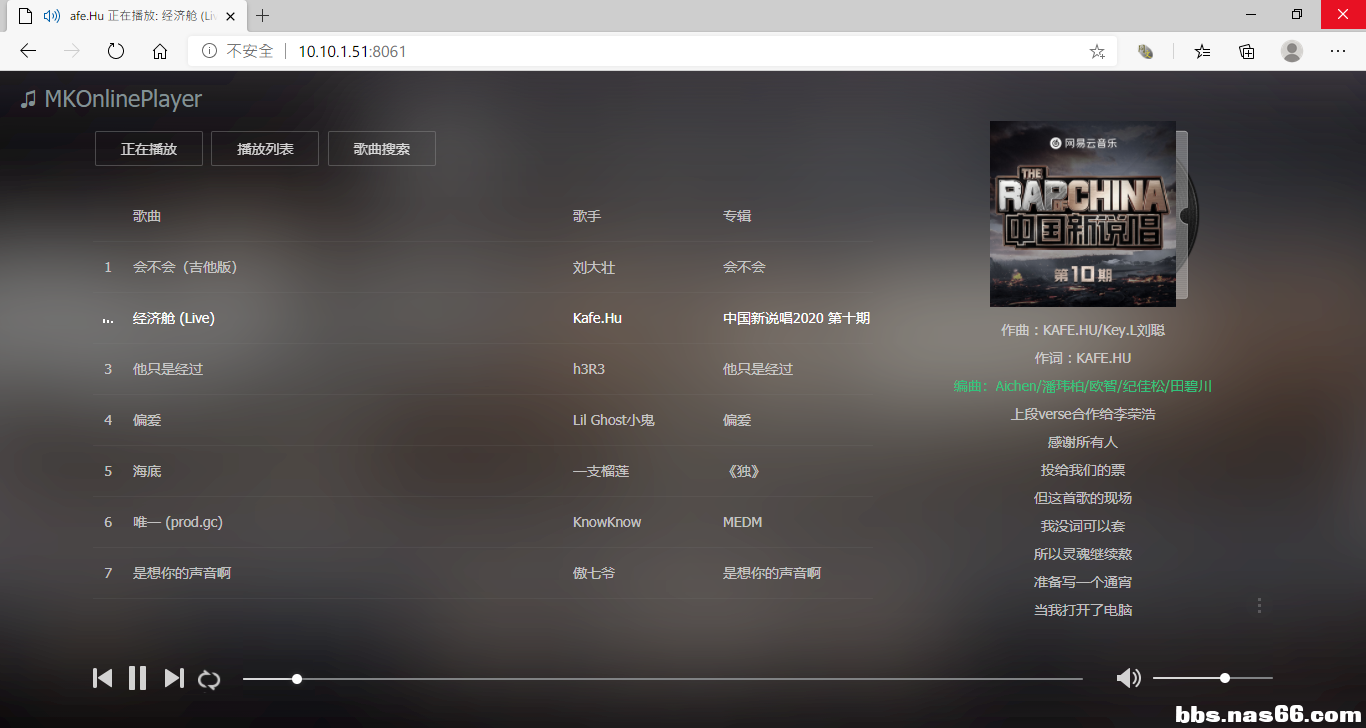Open the 正在播放 tab
The width and height of the screenshot is (1366, 728).
pyautogui.click(x=149, y=149)
